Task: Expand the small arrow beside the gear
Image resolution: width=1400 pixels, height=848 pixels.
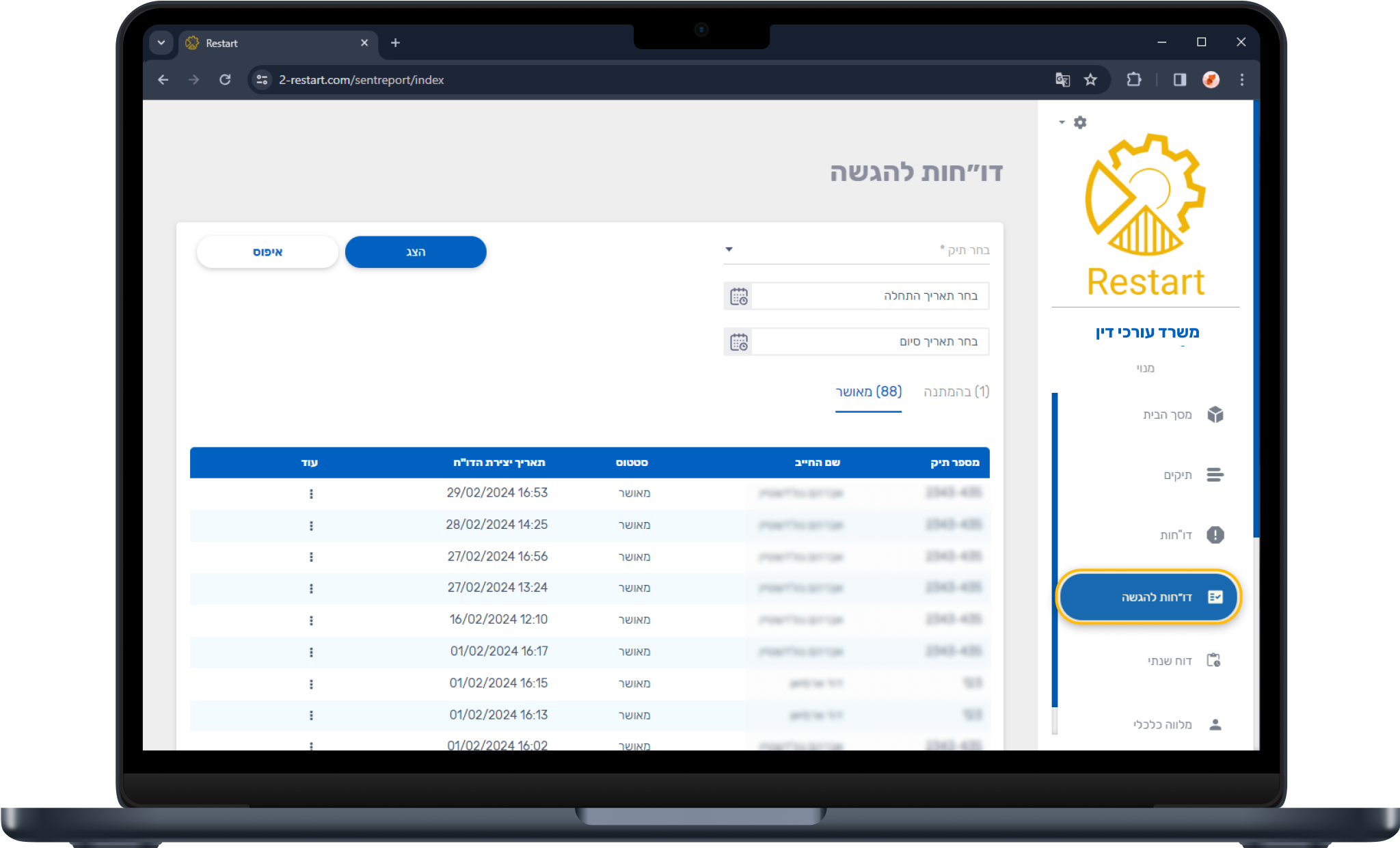Action: [1062, 122]
